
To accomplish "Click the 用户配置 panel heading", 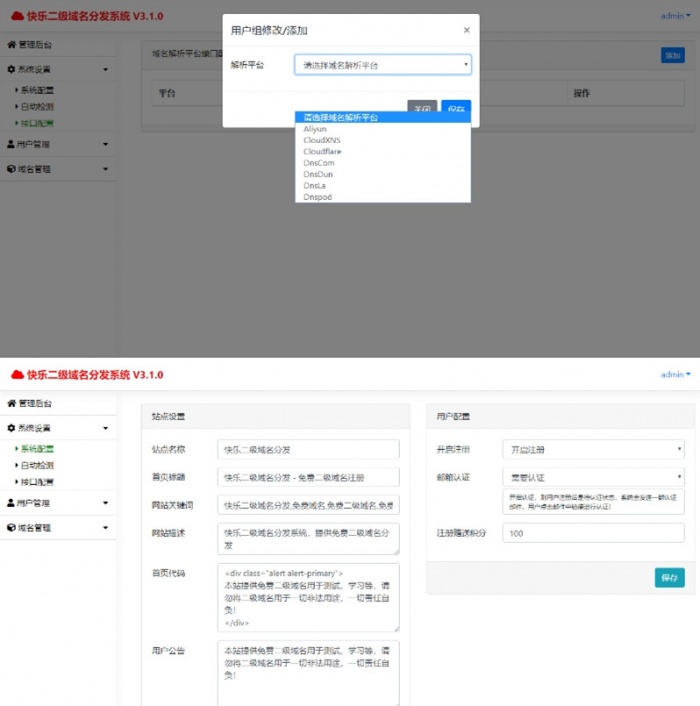I will pos(453,416).
